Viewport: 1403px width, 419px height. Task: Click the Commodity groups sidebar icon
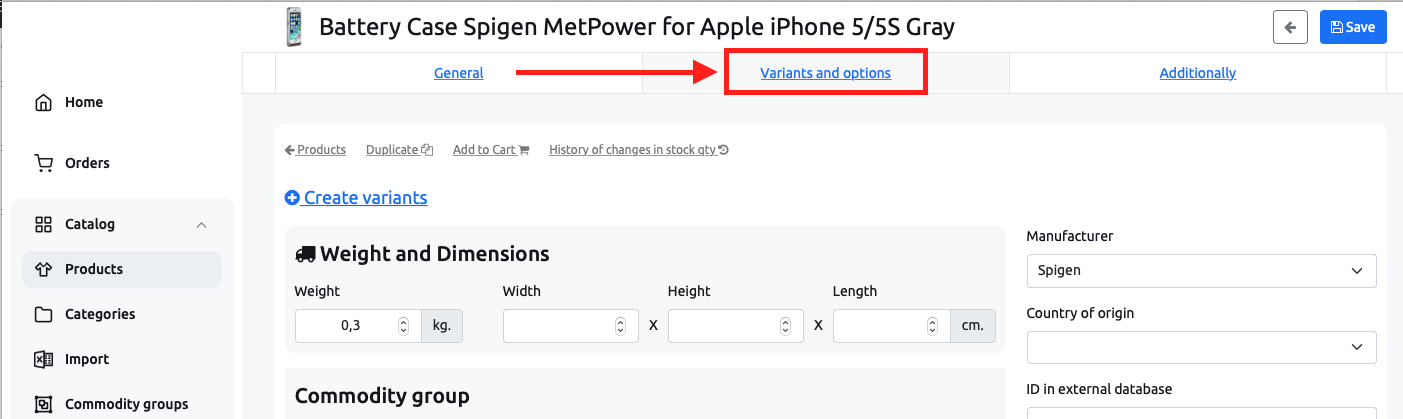tap(43, 404)
